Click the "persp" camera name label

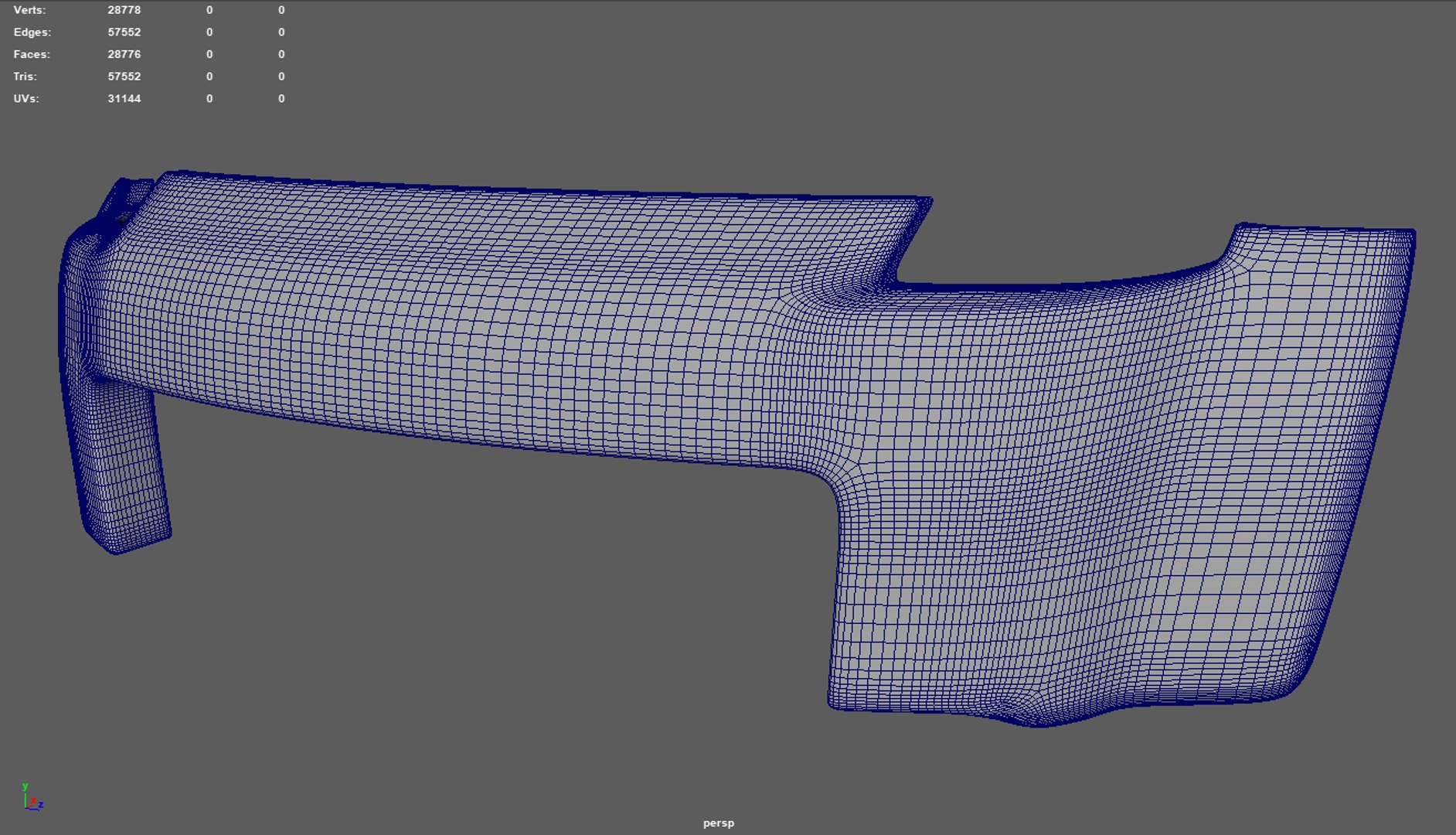[x=719, y=823]
